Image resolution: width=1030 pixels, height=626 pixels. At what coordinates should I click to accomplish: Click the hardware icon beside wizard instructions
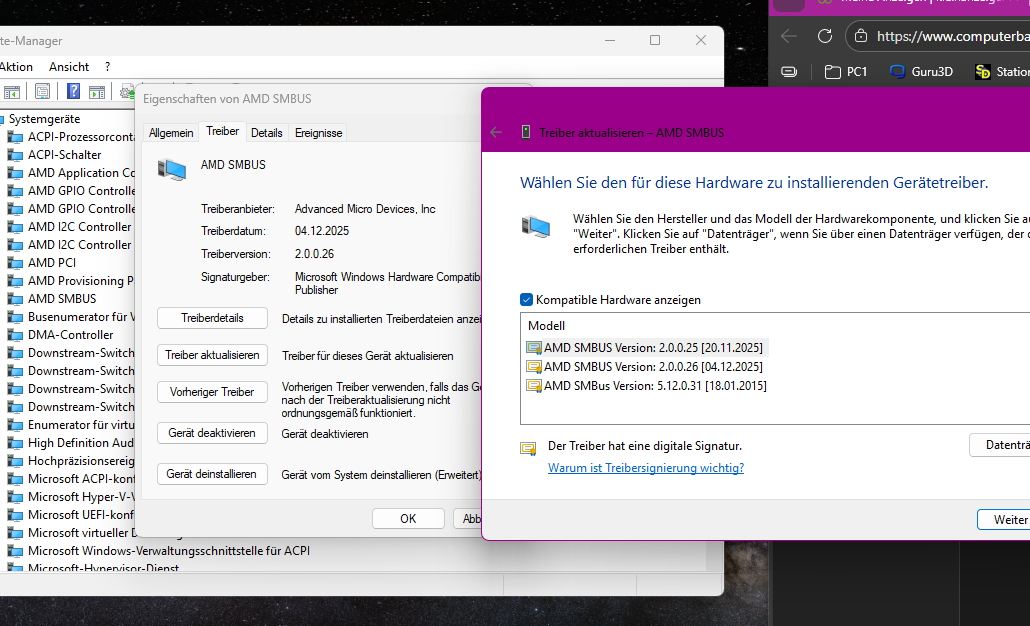click(x=536, y=227)
